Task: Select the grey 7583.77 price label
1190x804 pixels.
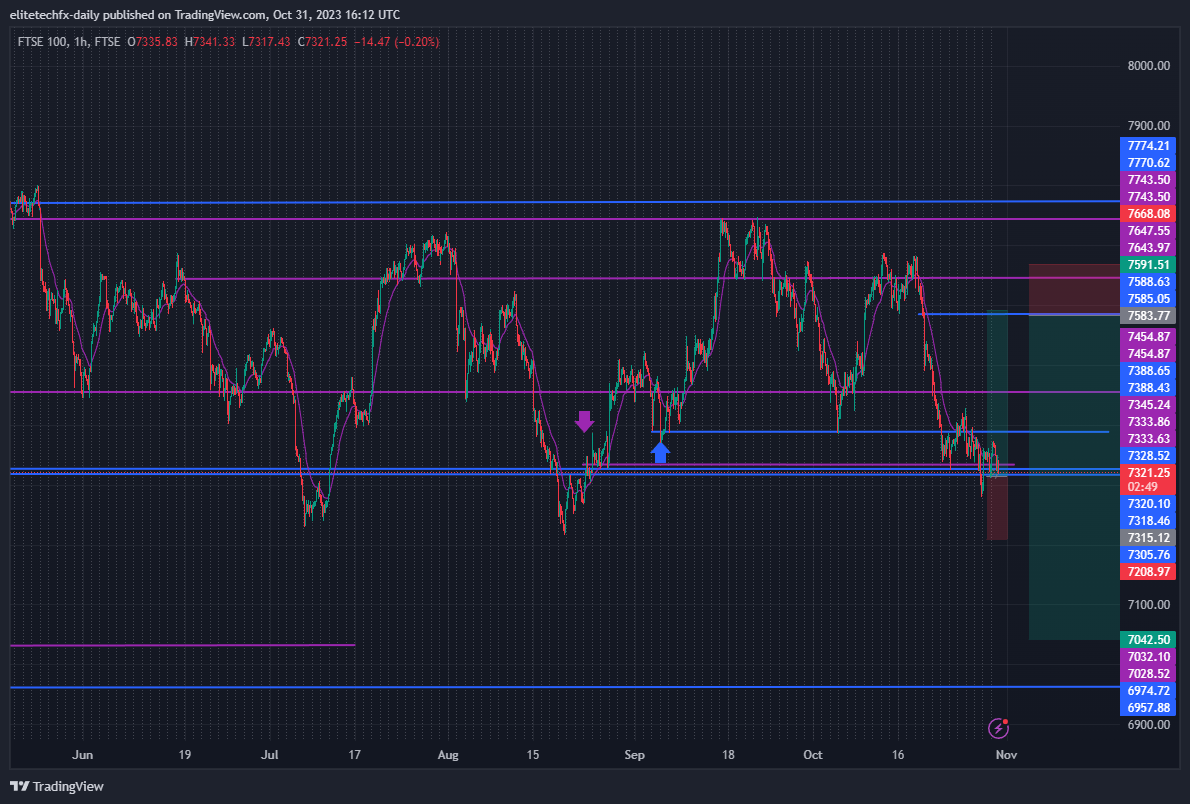Action: click(x=1148, y=316)
